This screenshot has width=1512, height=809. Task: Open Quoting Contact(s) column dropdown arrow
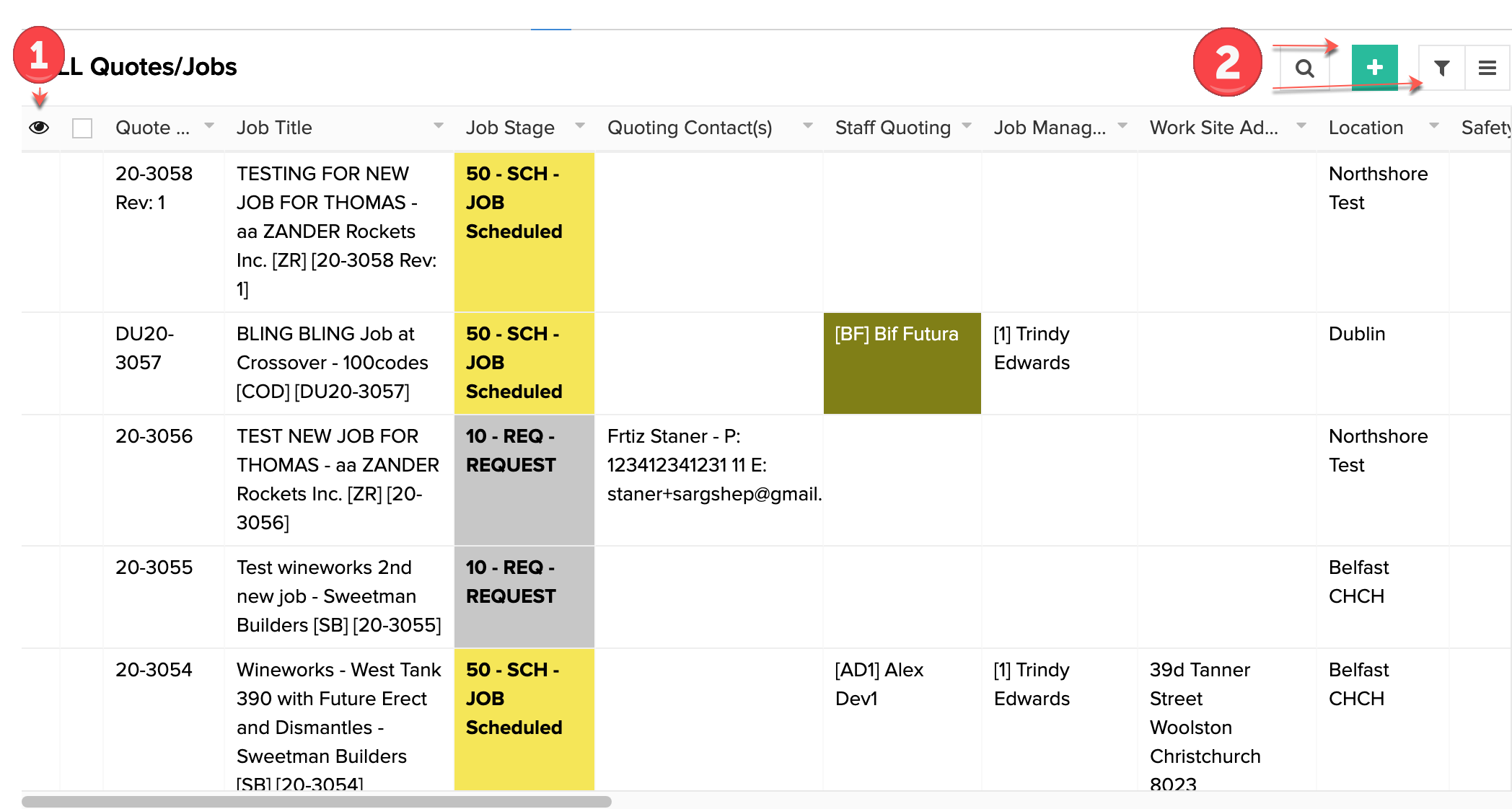coord(807,126)
